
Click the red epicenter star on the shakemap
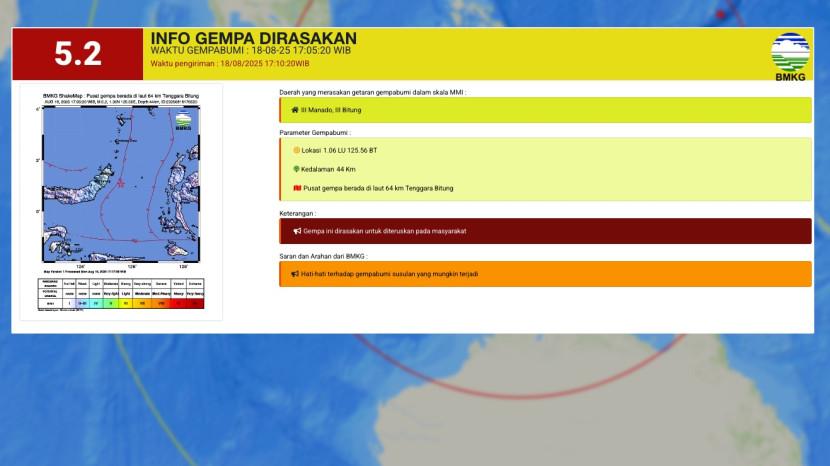coord(120,183)
